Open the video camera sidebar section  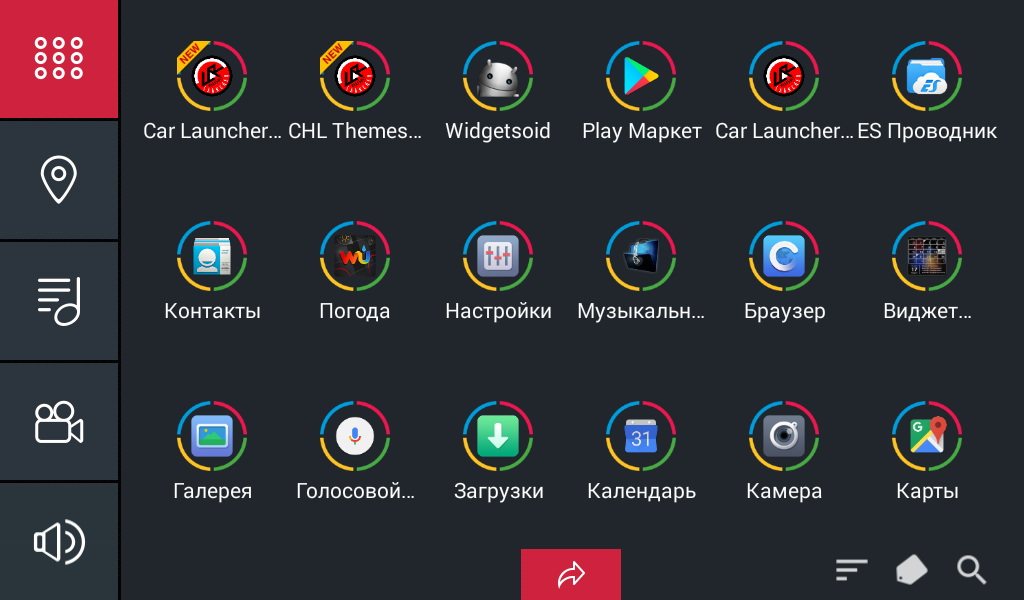[58, 421]
